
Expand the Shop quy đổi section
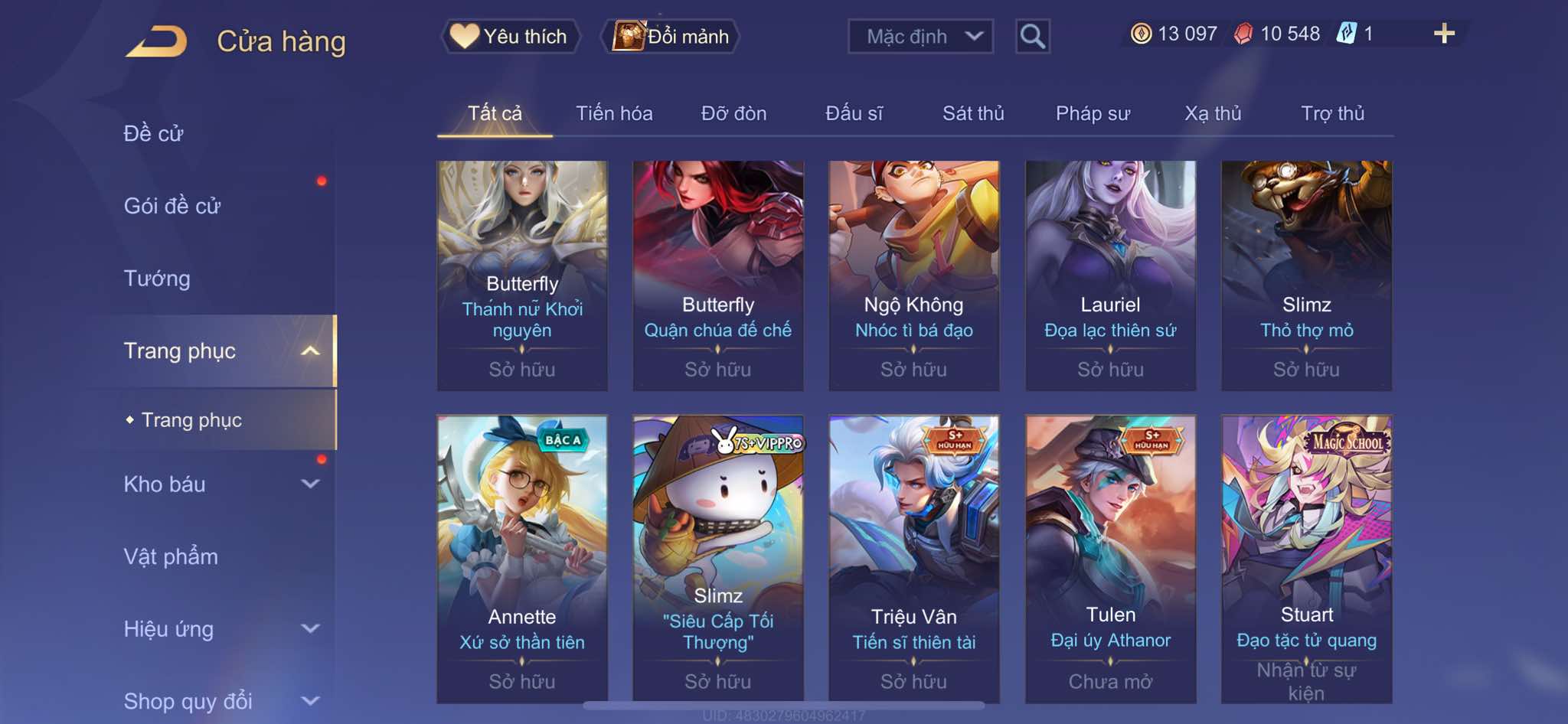pos(310,700)
